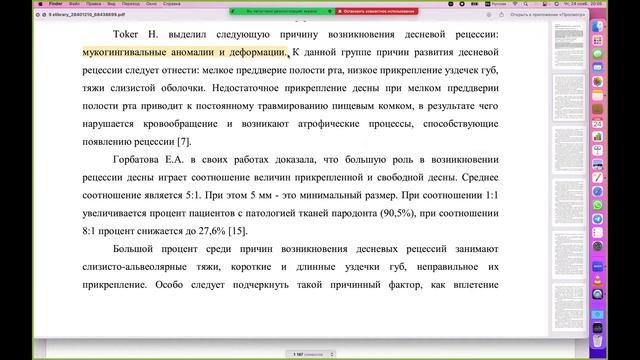Open the Mail app in dock
640x360 pixels.
[597, 68]
